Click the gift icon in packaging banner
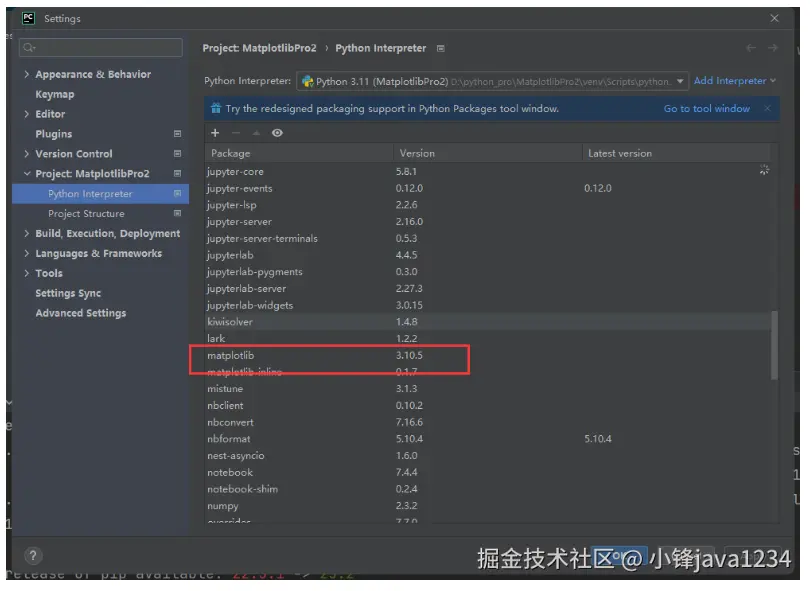This screenshot has height=591, width=810. pos(215,108)
